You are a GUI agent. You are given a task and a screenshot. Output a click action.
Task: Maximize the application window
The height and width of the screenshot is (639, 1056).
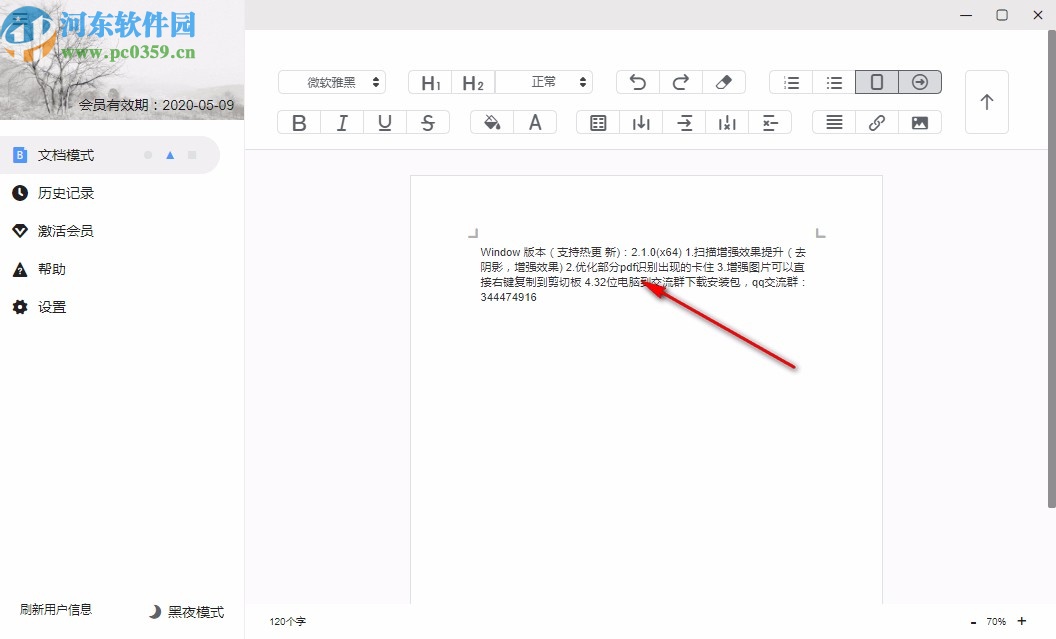pos(1002,15)
